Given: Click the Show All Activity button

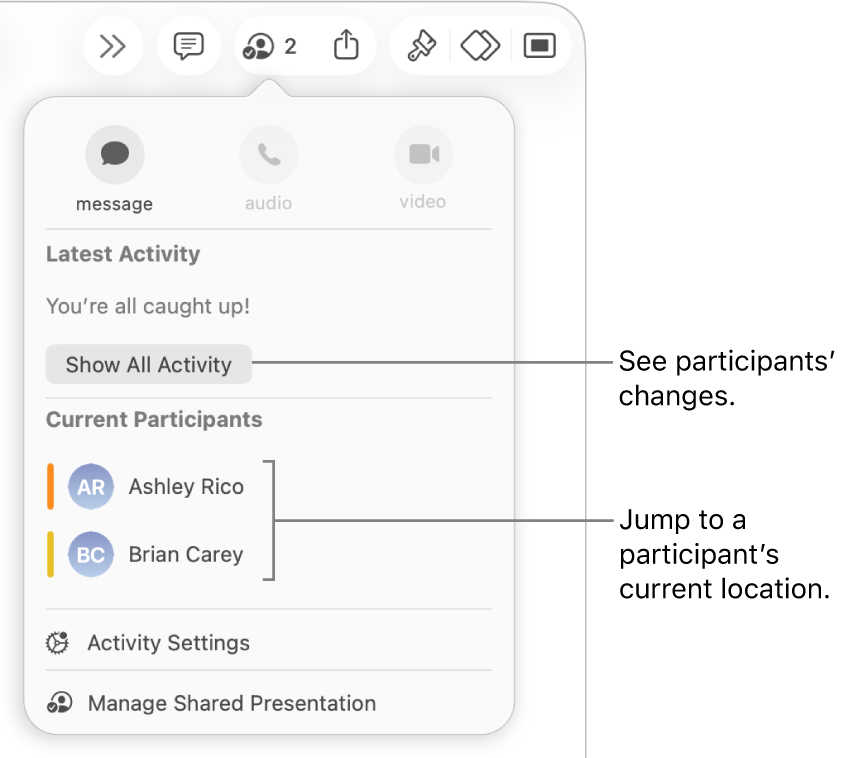Looking at the screenshot, I should (x=148, y=364).
